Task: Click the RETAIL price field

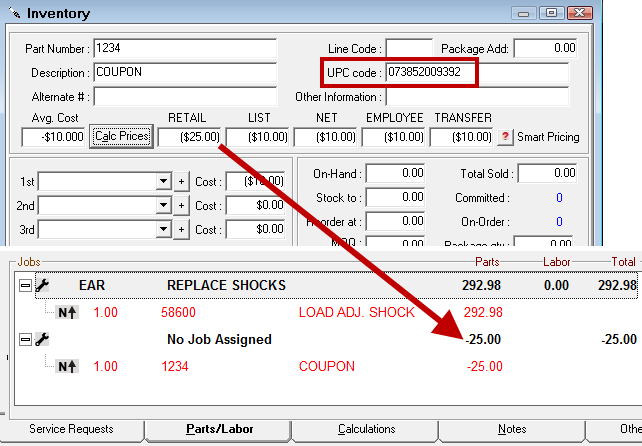Action: click(x=190, y=137)
